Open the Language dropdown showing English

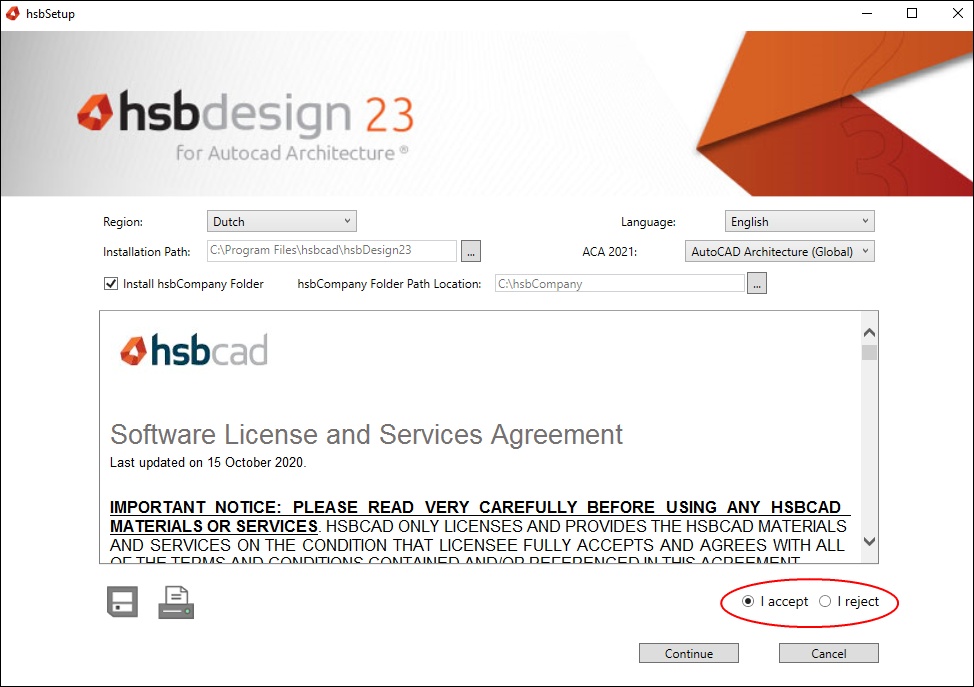pyautogui.click(x=799, y=221)
